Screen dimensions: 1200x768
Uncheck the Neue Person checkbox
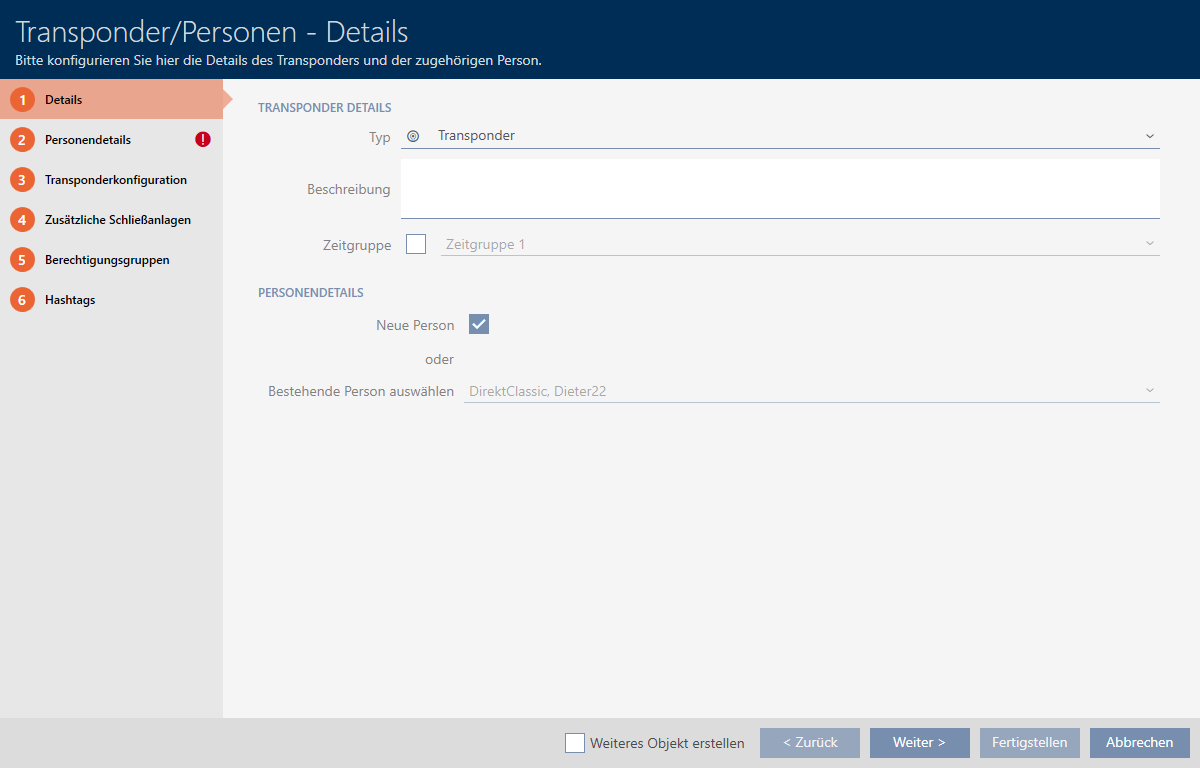pos(479,324)
